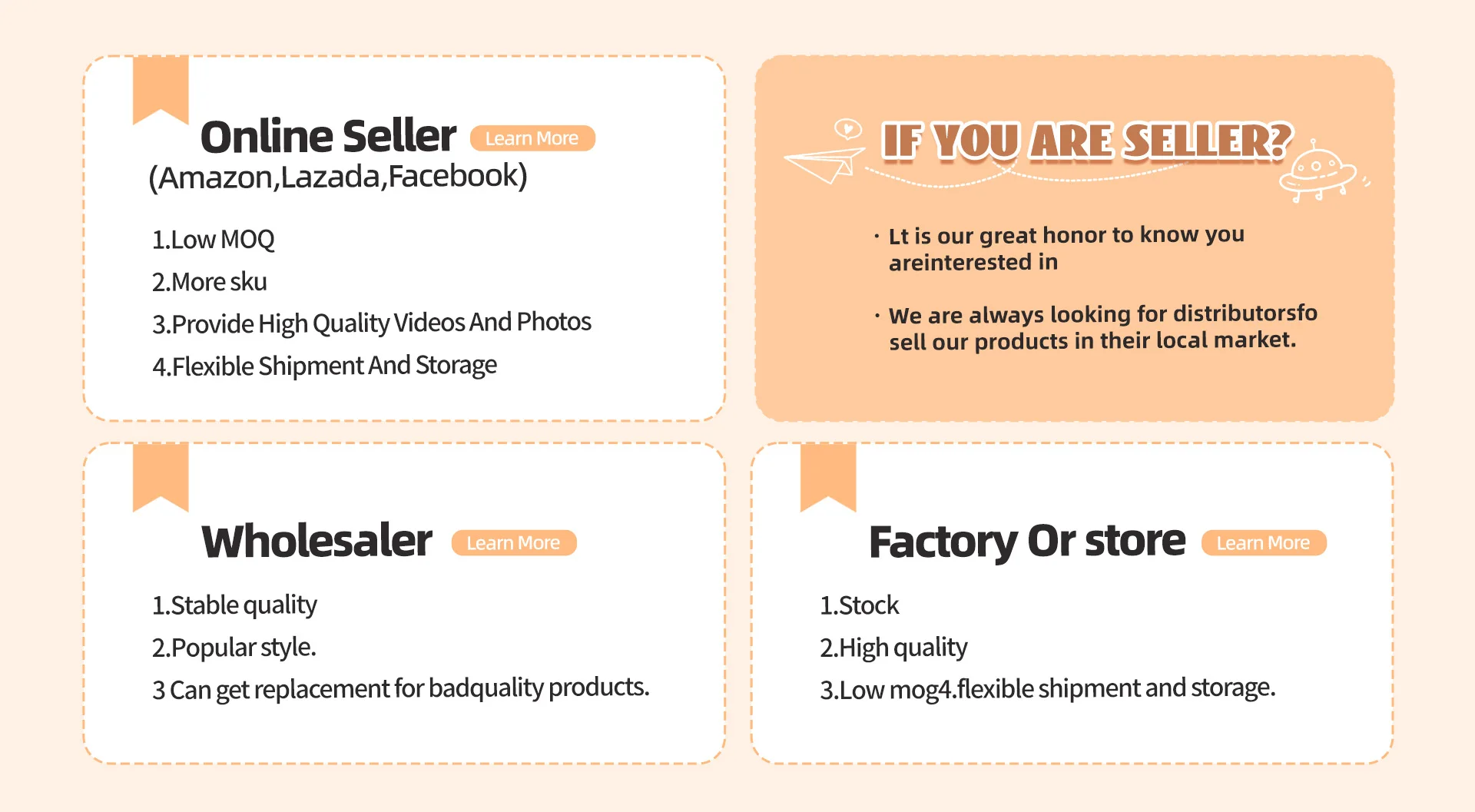Viewport: 1475px width, 812px height.
Task: Click the IF YOU ARE SELLER? banner title
Action: coord(1086,141)
